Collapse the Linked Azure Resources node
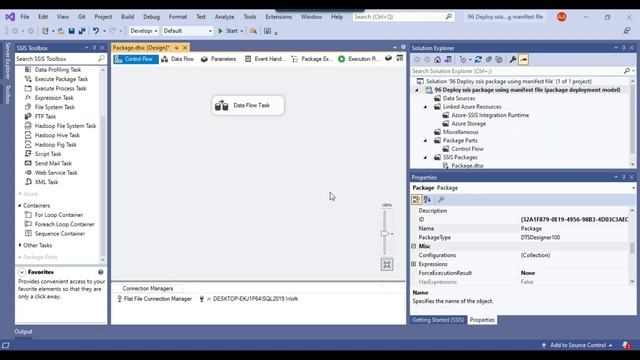Viewport: 640px width, 360px height. coord(425,107)
